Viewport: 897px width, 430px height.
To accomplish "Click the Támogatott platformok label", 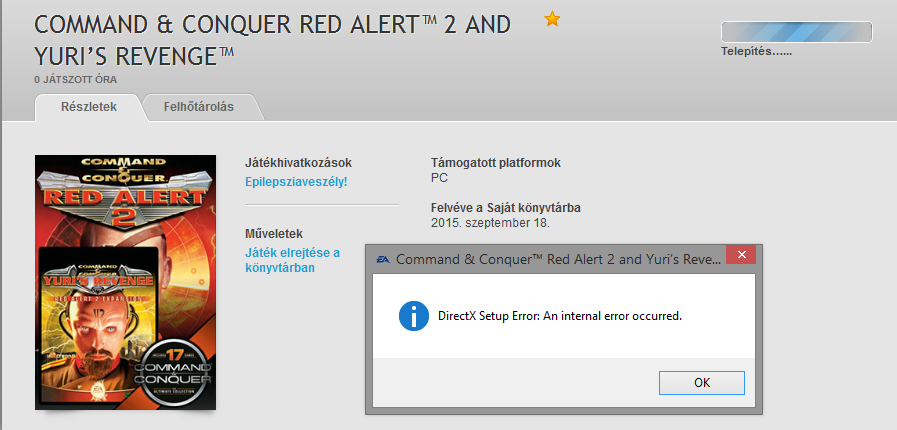I will (x=496, y=163).
